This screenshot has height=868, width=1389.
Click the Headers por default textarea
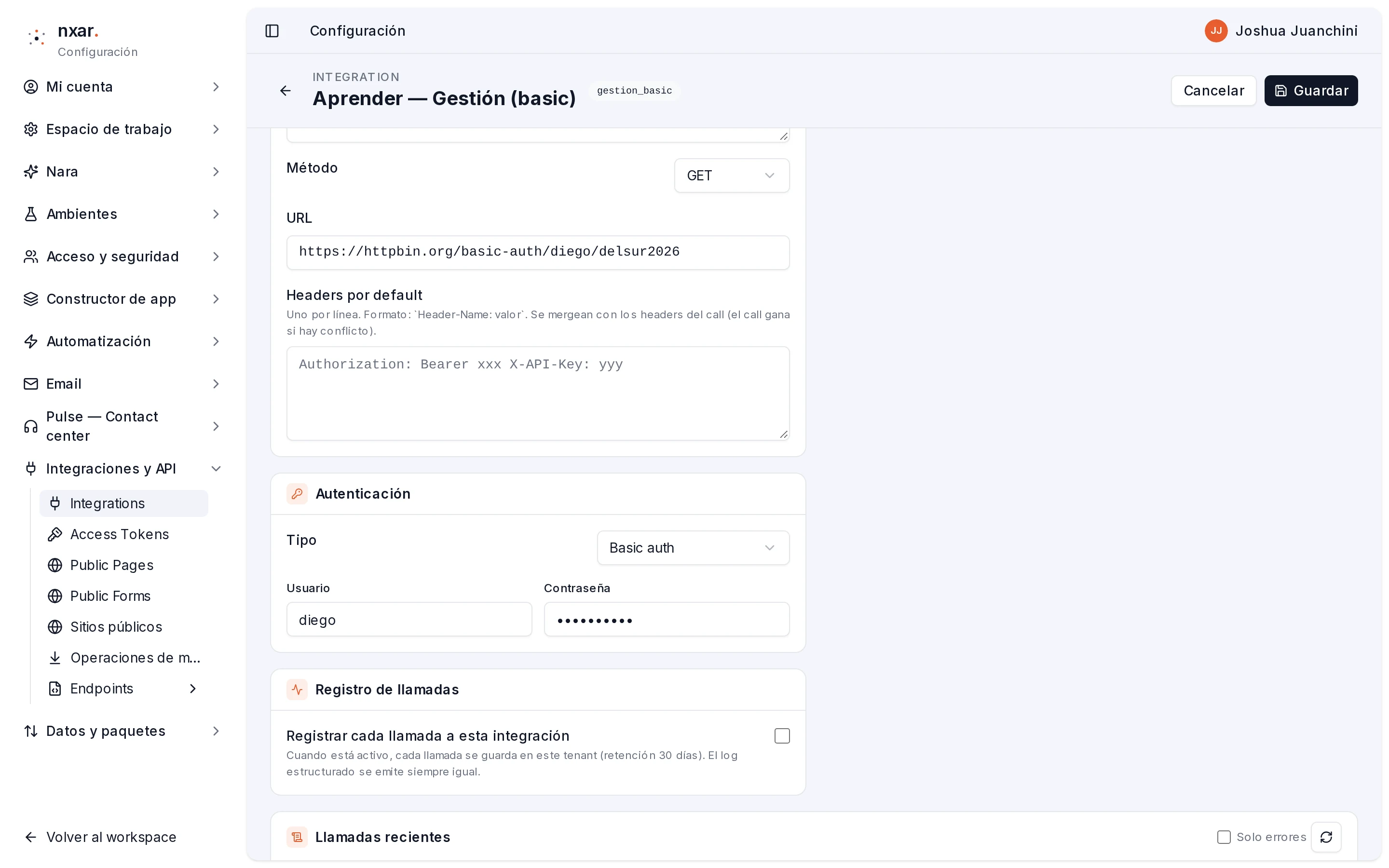(x=538, y=393)
